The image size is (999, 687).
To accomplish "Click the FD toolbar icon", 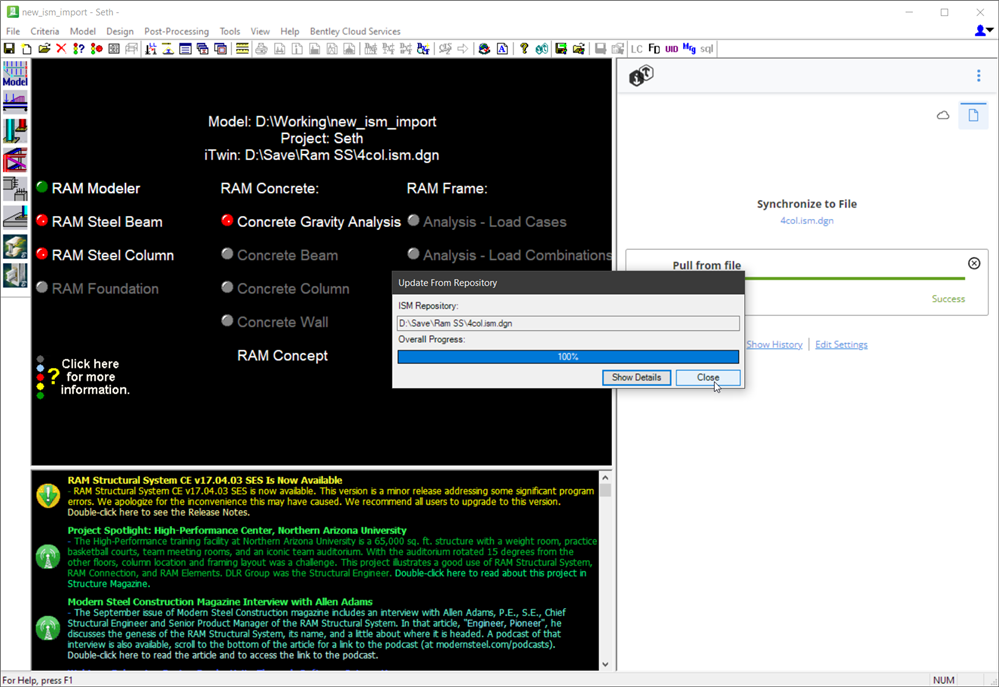I will [x=654, y=48].
